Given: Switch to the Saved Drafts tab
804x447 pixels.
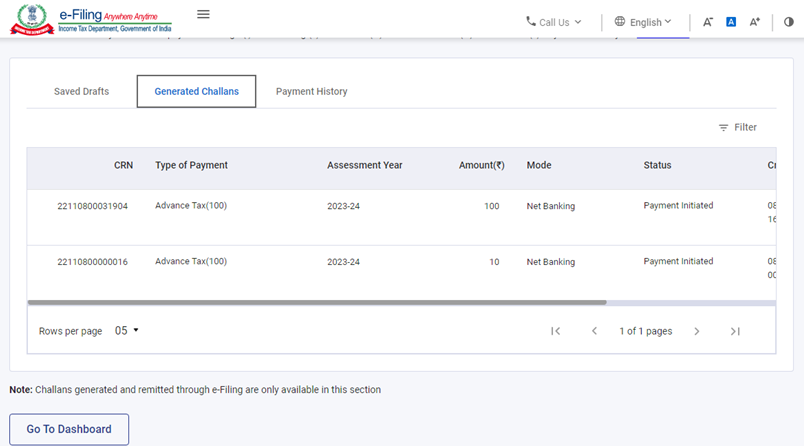Looking at the screenshot, I should tap(81, 91).
